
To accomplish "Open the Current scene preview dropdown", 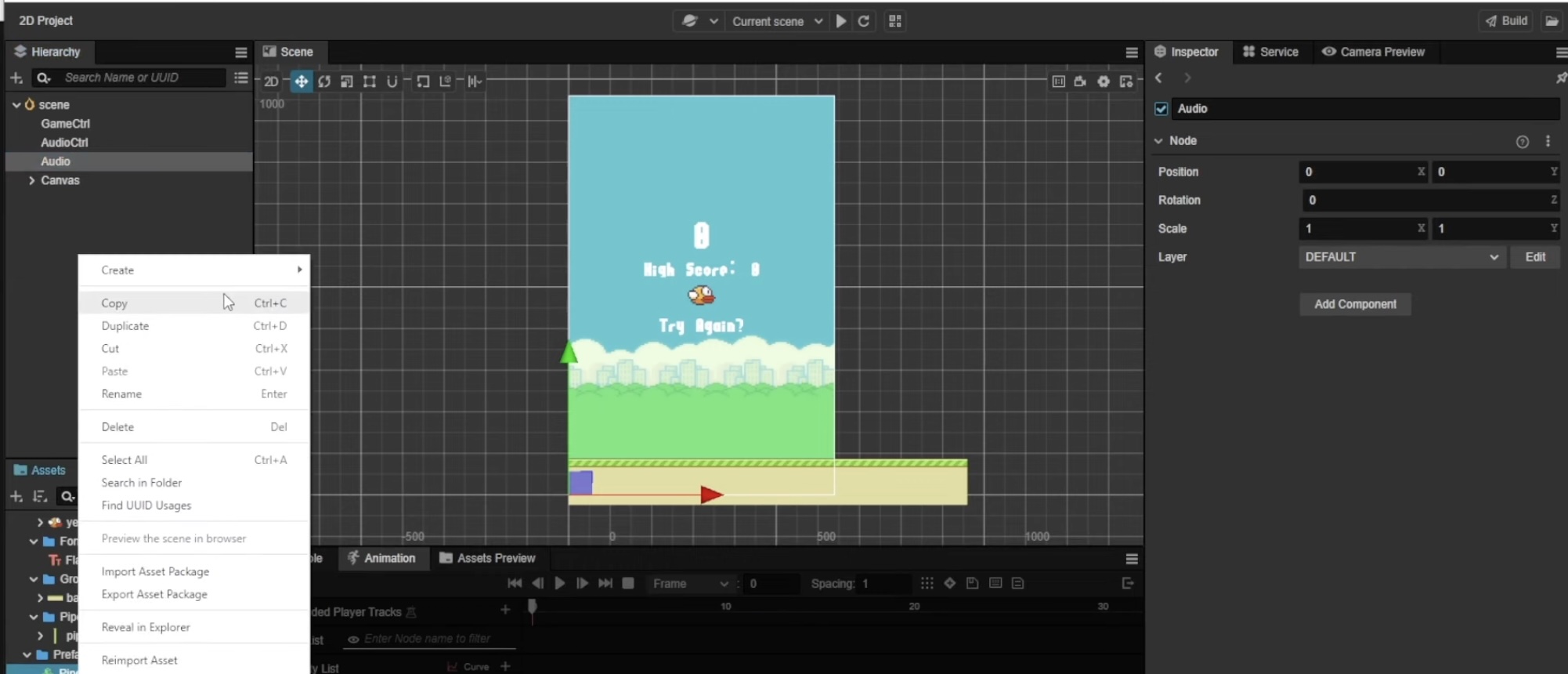I will [x=777, y=21].
